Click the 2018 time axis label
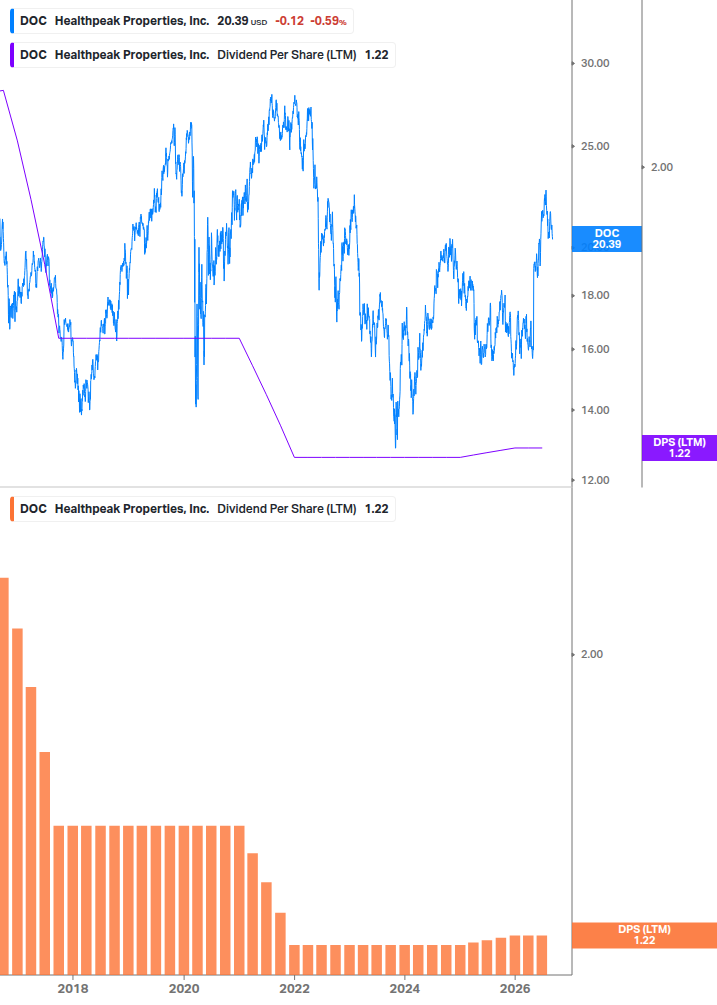The height and width of the screenshot is (1005, 717). pos(72,988)
